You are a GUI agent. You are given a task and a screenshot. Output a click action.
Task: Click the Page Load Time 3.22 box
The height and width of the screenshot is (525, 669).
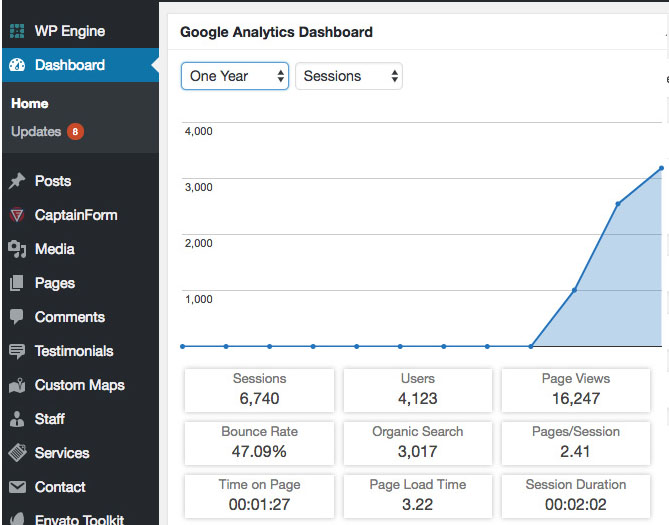click(x=418, y=496)
